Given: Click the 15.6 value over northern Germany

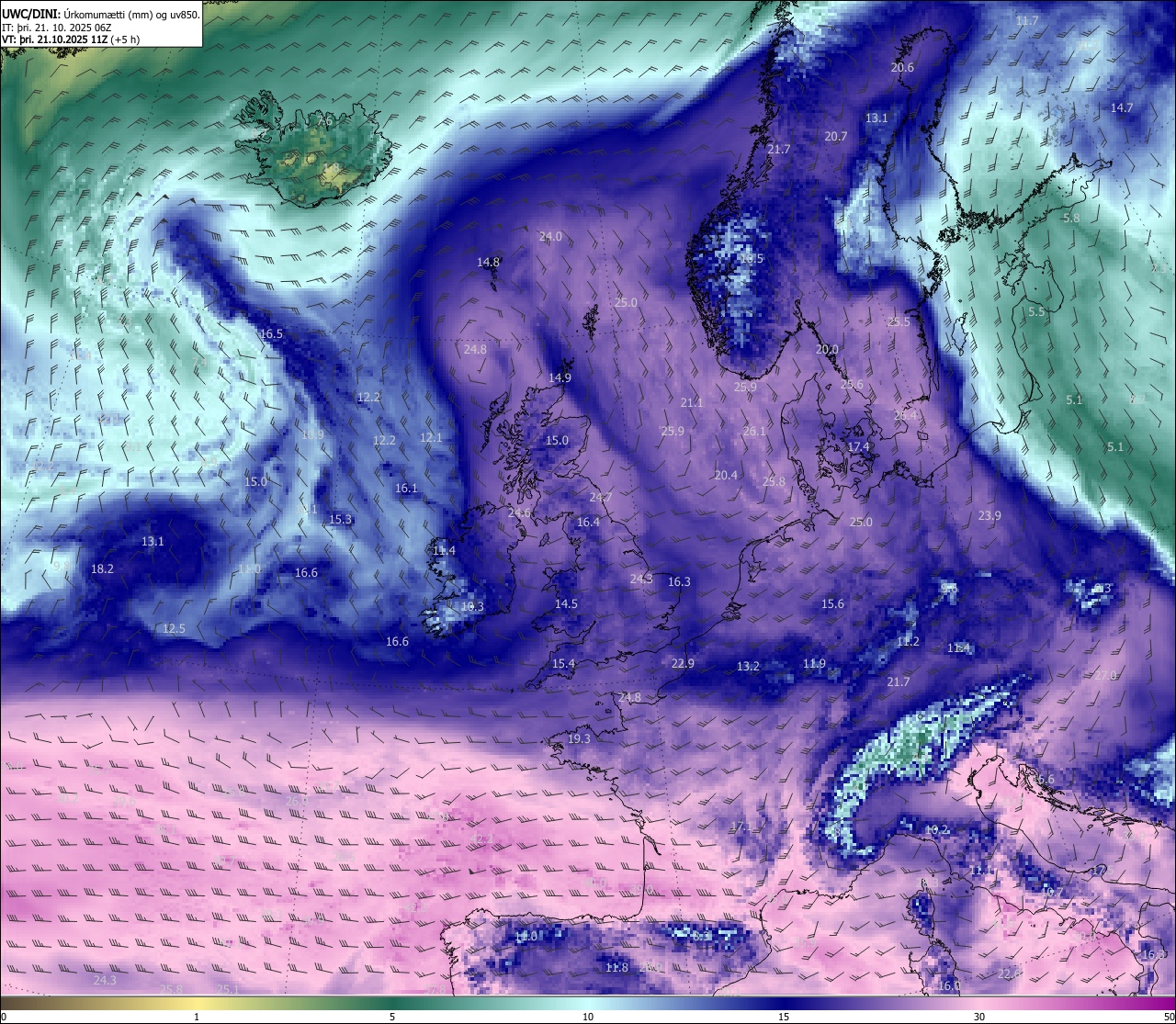Looking at the screenshot, I should (832, 603).
